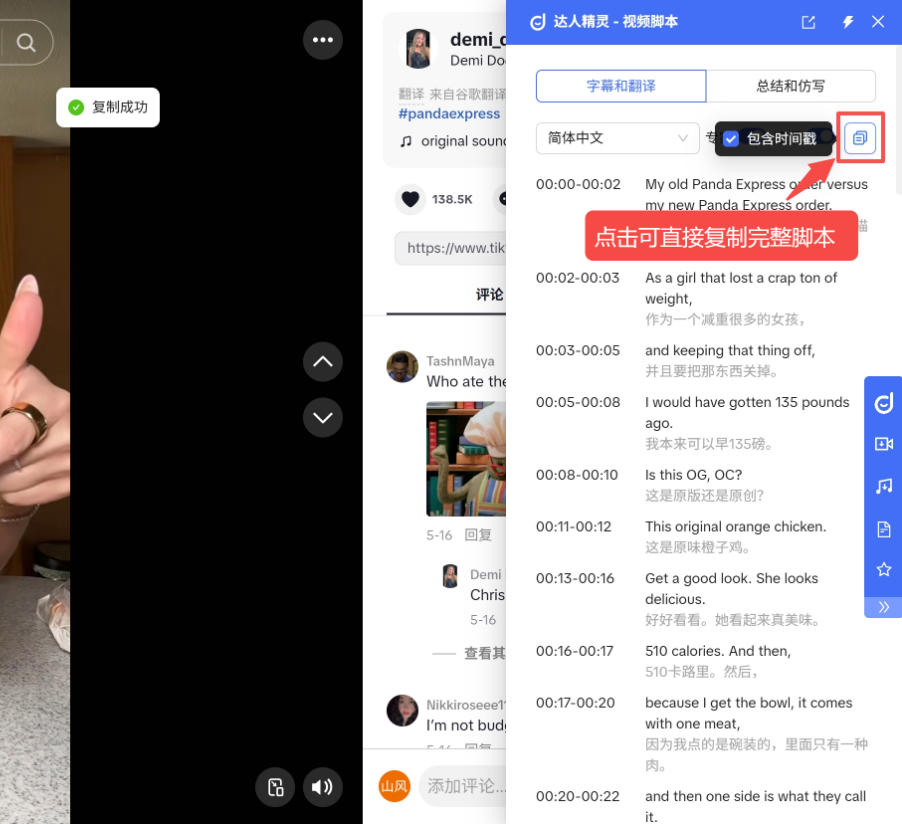Click the 达人精灵 logo in the panel header

tap(537, 22)
